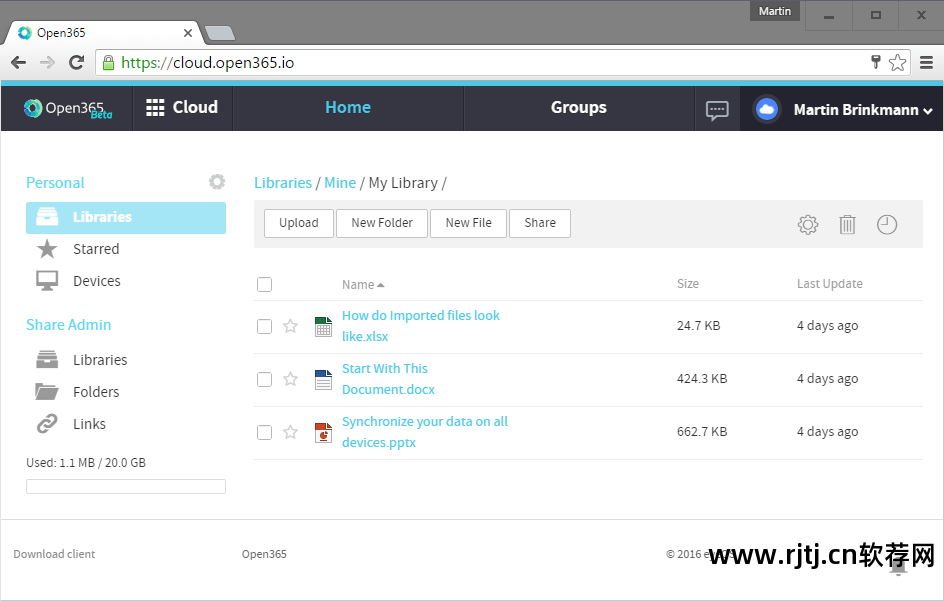This screenshot has height=601, width=944.
Task: Click the New Folder button
Action: click(x=382, y=223)
